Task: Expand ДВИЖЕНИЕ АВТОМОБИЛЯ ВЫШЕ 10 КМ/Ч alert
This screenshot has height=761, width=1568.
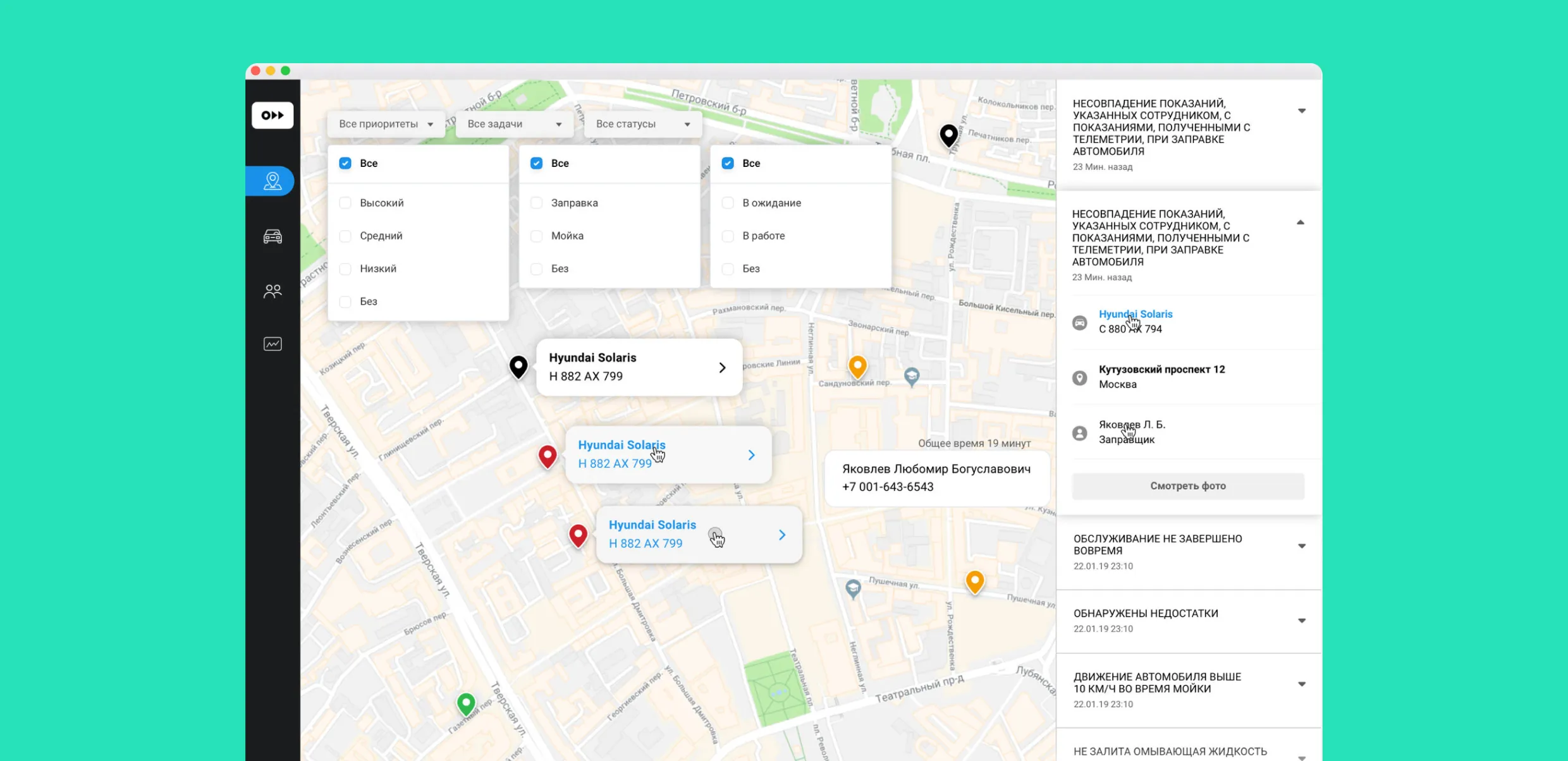Action: [1301, 684]
